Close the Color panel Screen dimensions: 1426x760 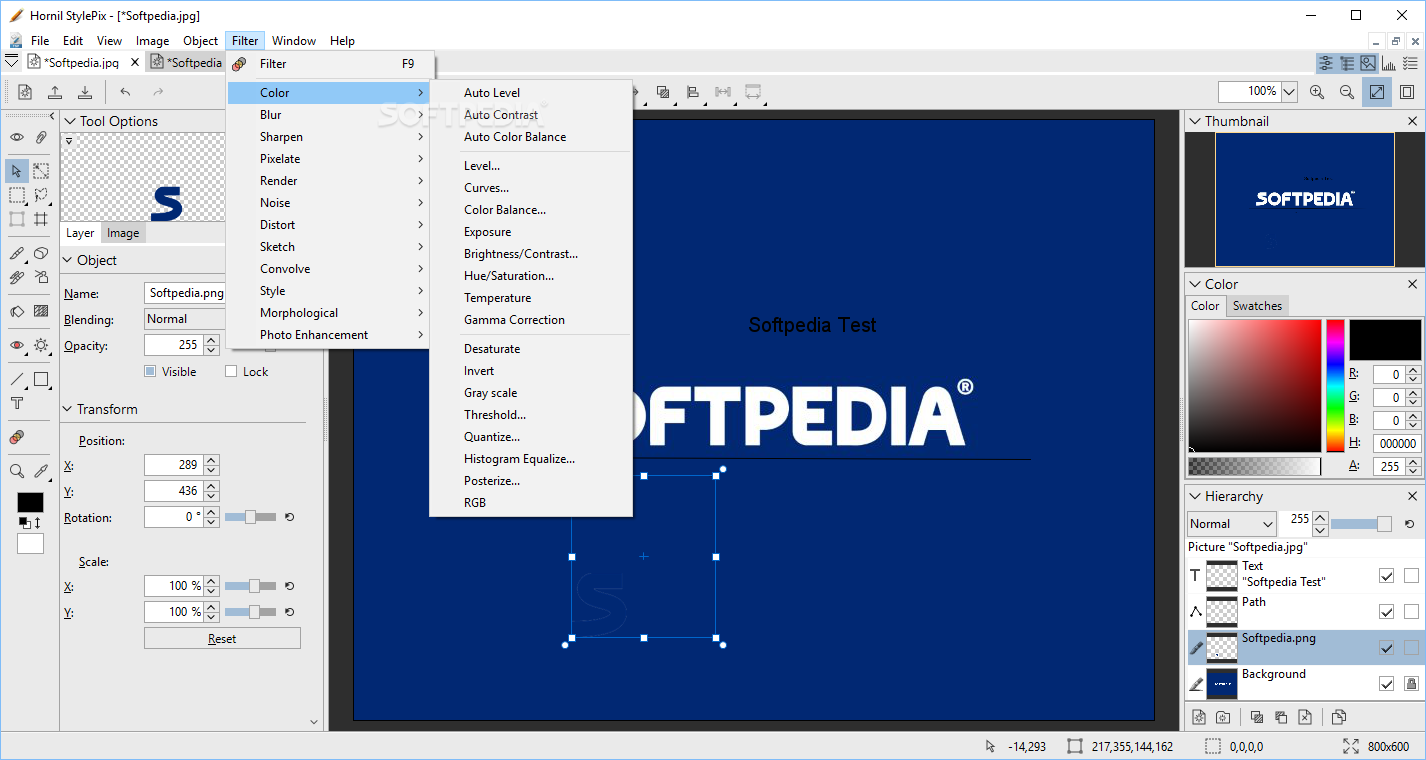1413,284
